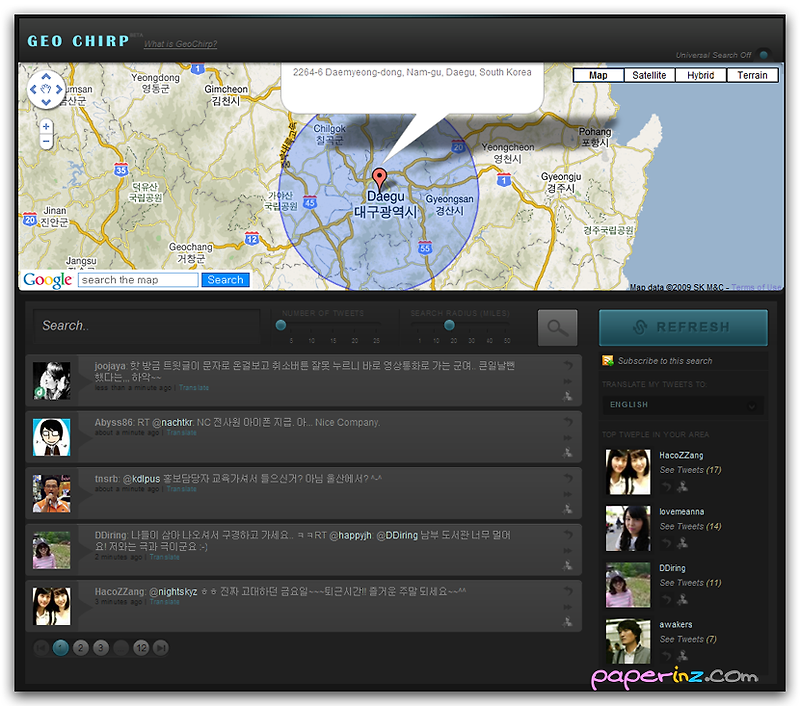The width and height of the screenshot is (800, 706).
Task: Switch to Satellite view
Action: point(649,75)
